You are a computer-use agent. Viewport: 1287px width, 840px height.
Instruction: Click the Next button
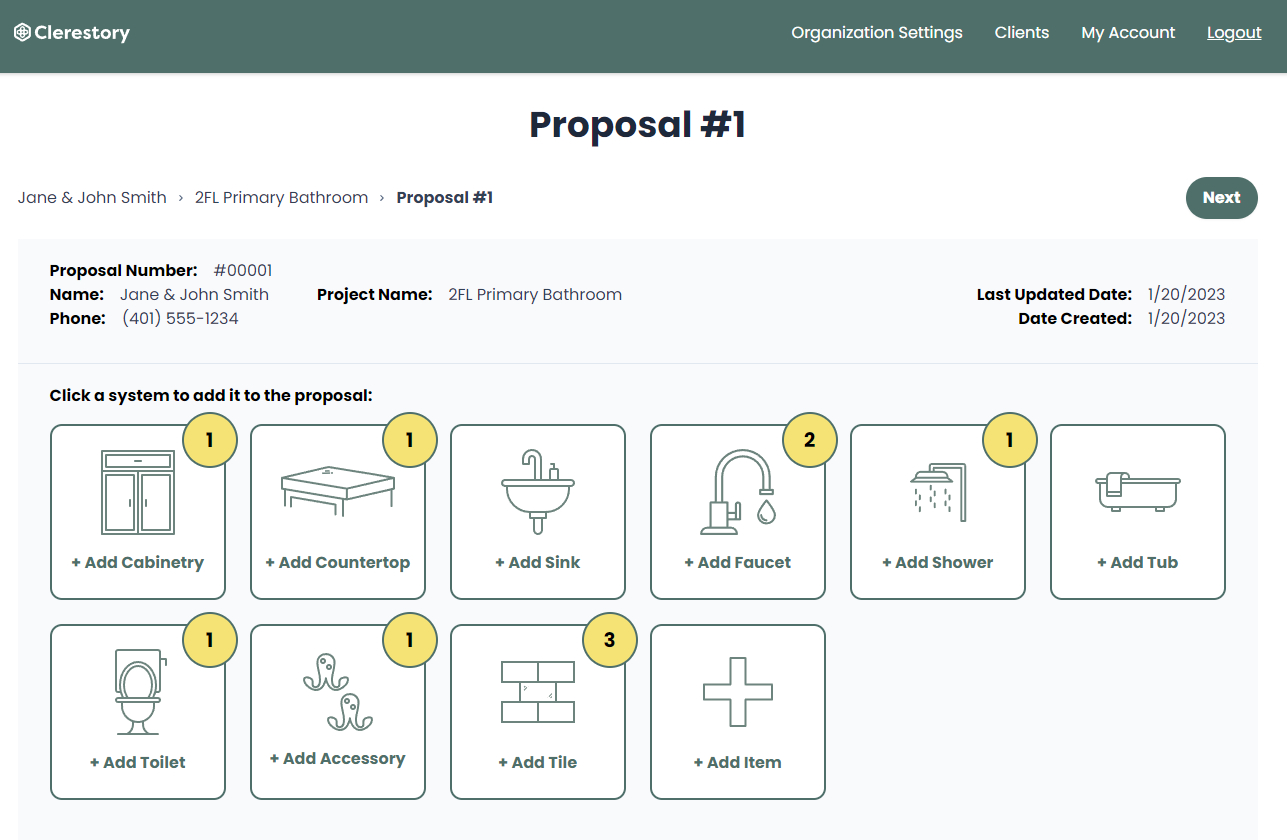point(1221,198)
